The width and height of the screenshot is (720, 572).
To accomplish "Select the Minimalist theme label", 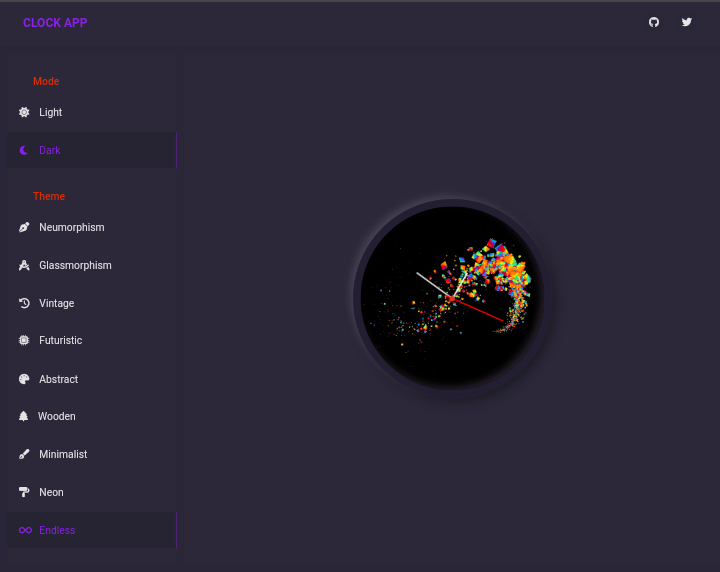I will point(63,454).
